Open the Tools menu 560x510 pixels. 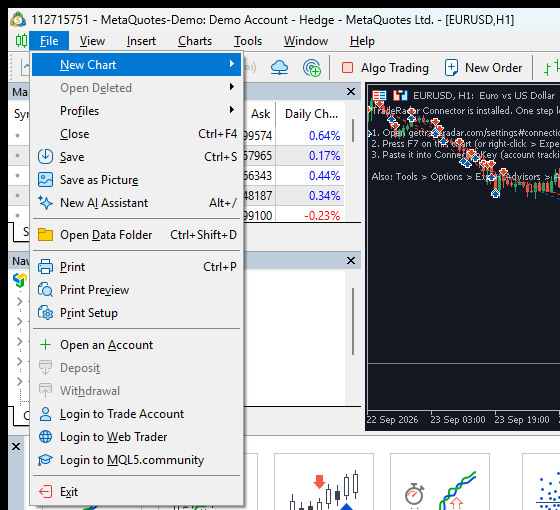coord(248,41)
